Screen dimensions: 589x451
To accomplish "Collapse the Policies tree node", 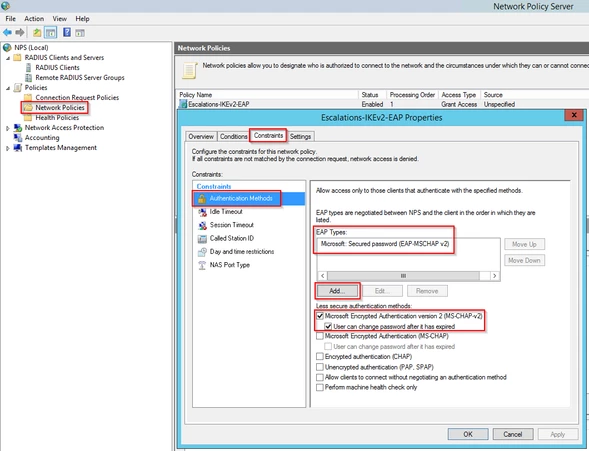I will point(8,88).
